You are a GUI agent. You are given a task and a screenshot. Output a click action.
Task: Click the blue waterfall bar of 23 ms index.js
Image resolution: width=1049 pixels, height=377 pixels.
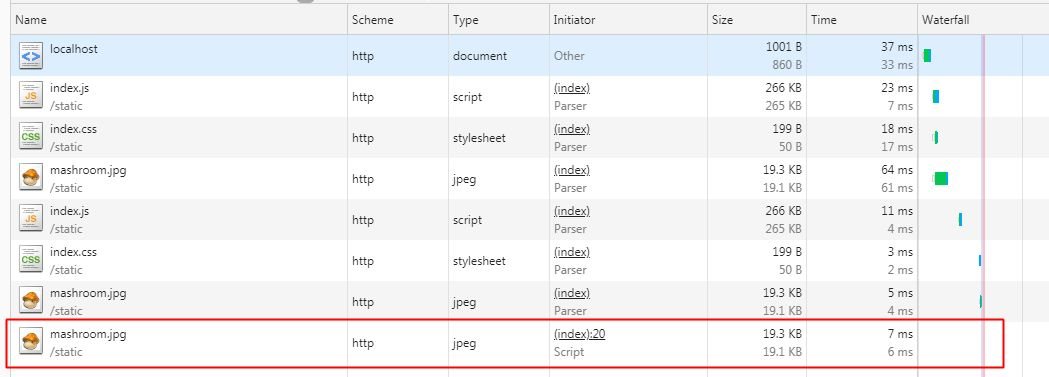click(936, 97)
